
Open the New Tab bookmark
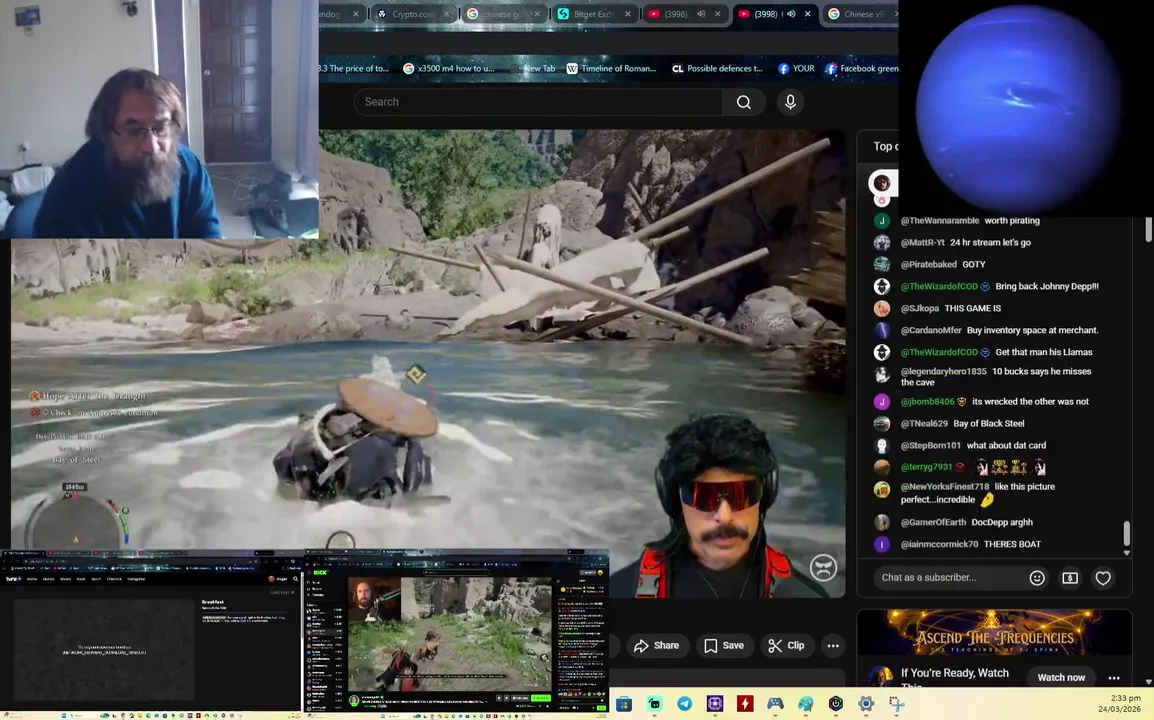pyautogui.click(x=533, y=68)
